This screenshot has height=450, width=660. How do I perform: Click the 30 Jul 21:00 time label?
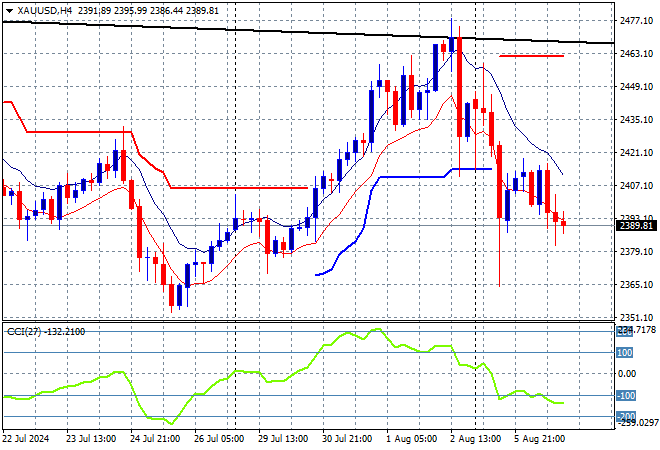[x=347, y=439]
